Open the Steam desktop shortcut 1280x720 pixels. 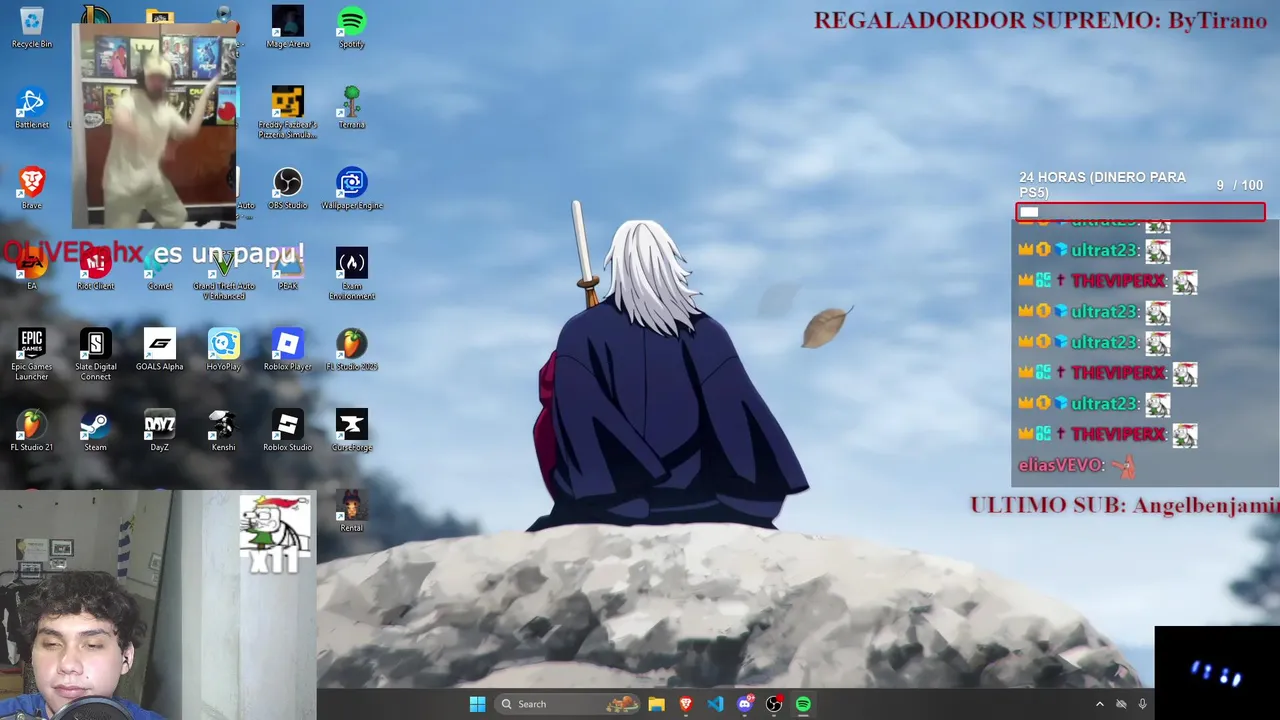96,431
